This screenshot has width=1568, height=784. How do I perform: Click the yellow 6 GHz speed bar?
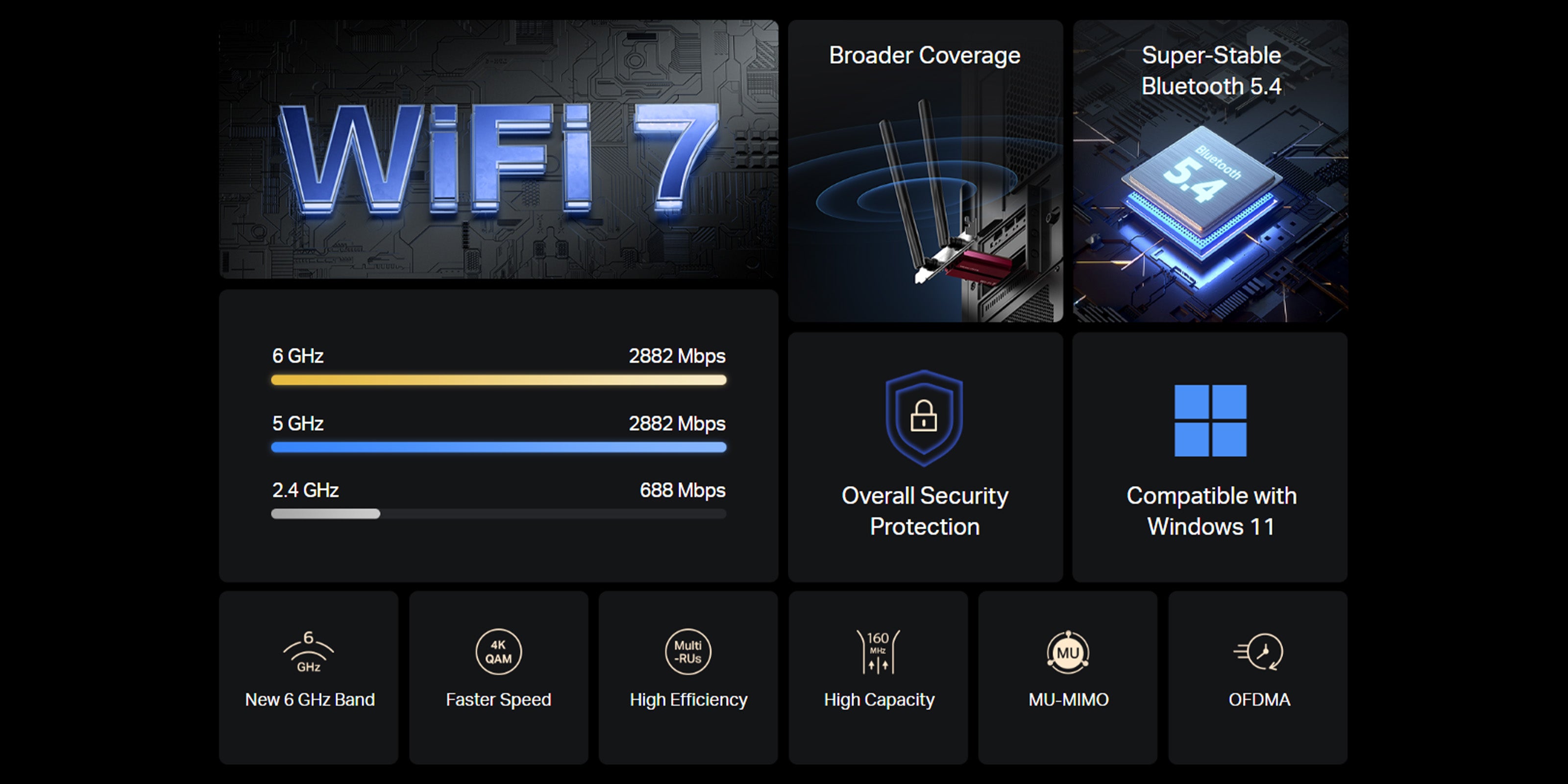[498, 380]
